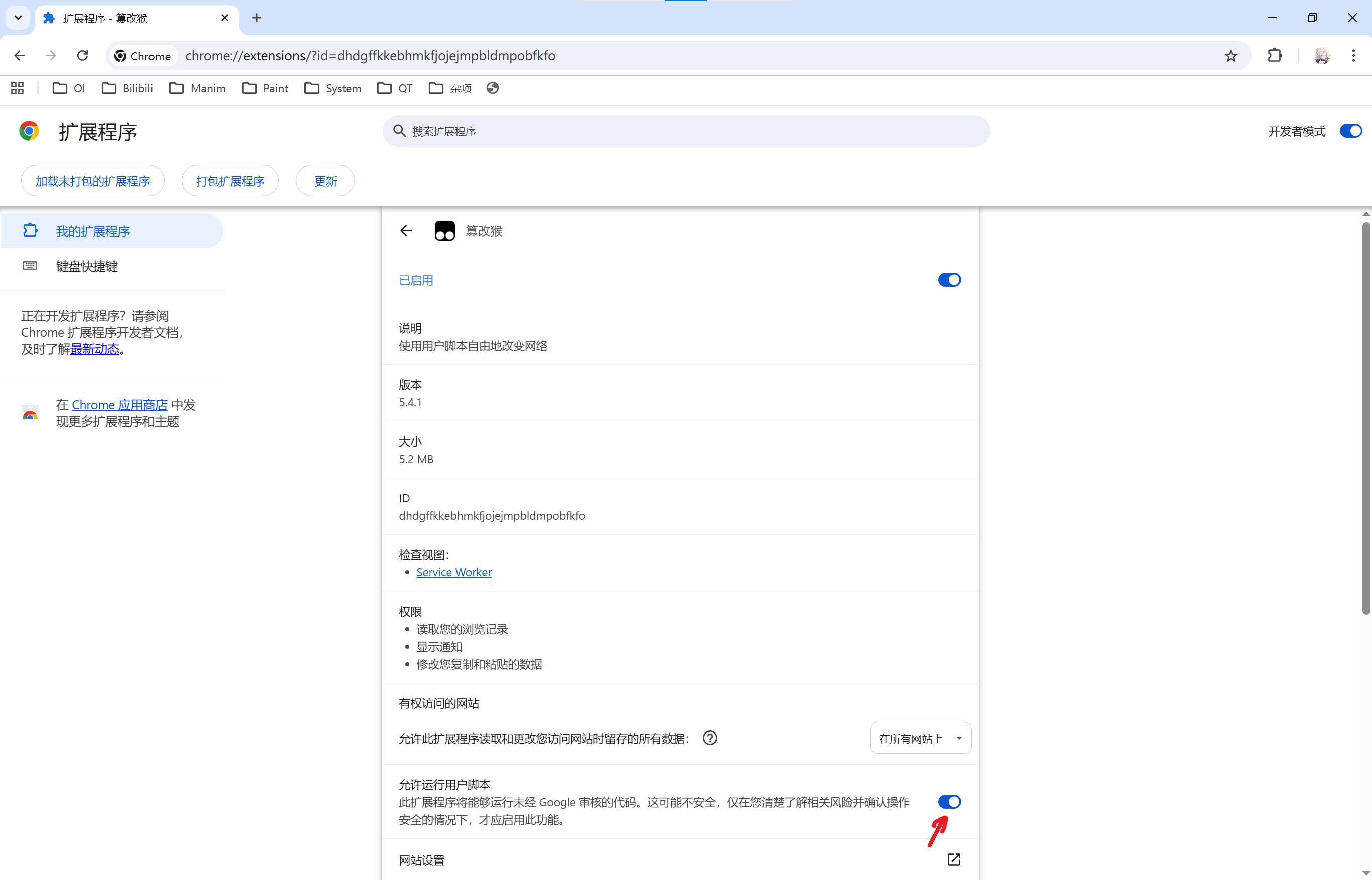Viewport: 1372px width, 880px height.
Task: Click the 网站设置 row label
Action: click(421, 860)
